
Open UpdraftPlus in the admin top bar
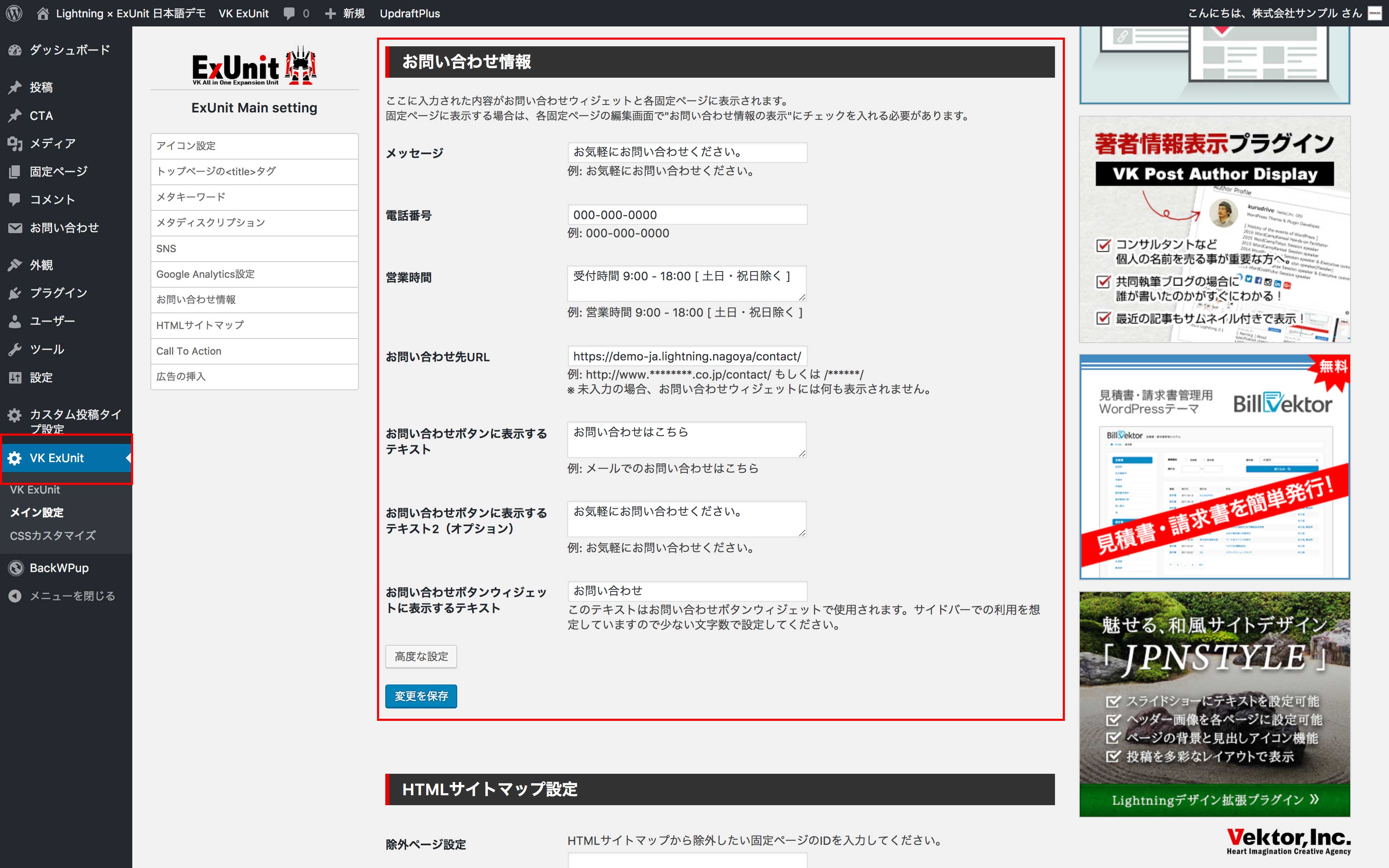[x=410, y=13]
